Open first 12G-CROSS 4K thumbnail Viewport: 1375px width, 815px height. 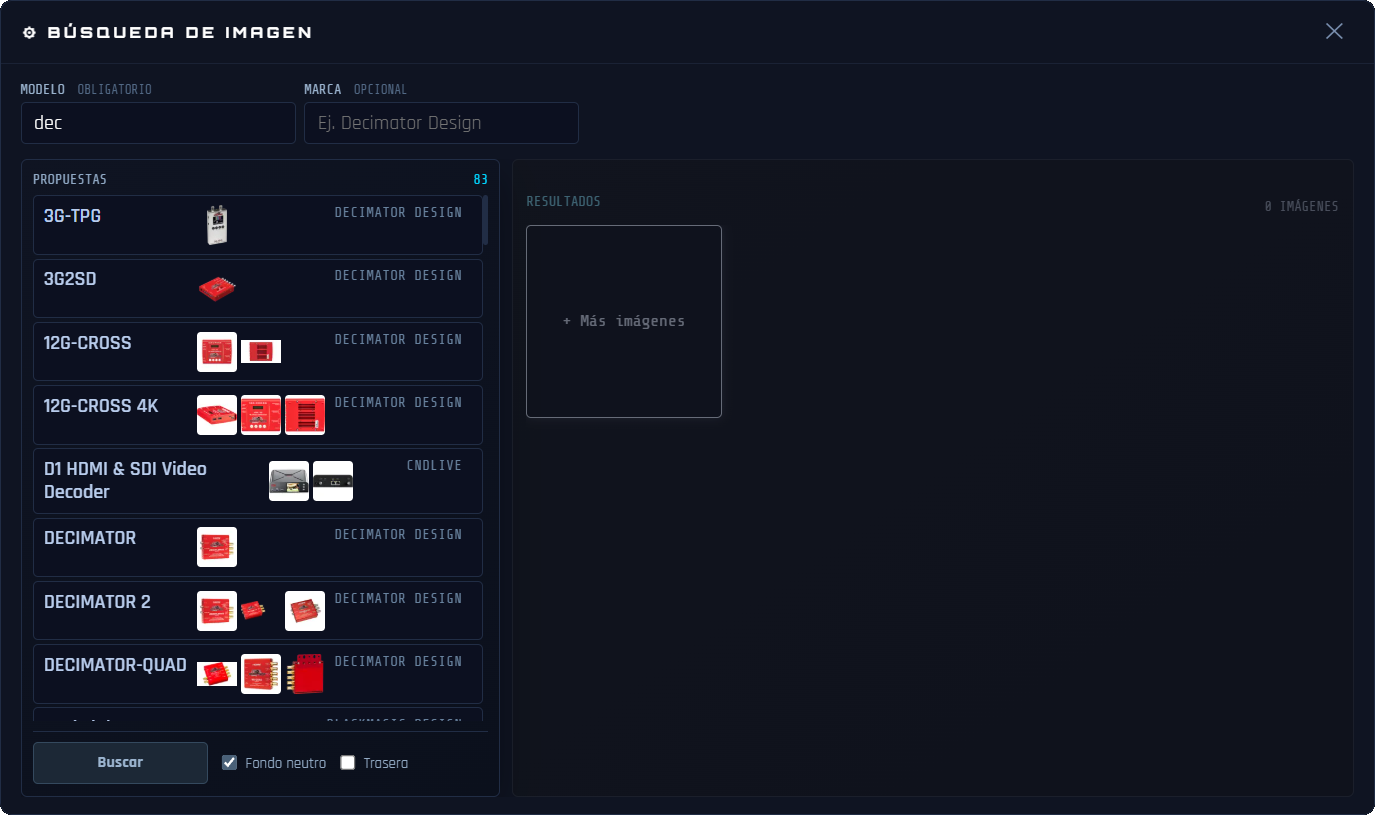[x=217, y=415]
